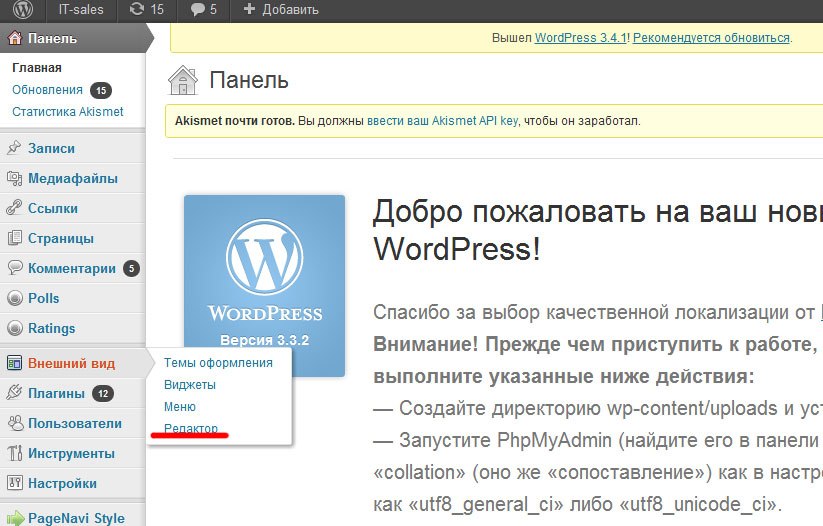Follow the WordPress 3.4.1 link
The height and width of the screenshot is (526, 823).
pyautogui.click(x=581, y=38)
